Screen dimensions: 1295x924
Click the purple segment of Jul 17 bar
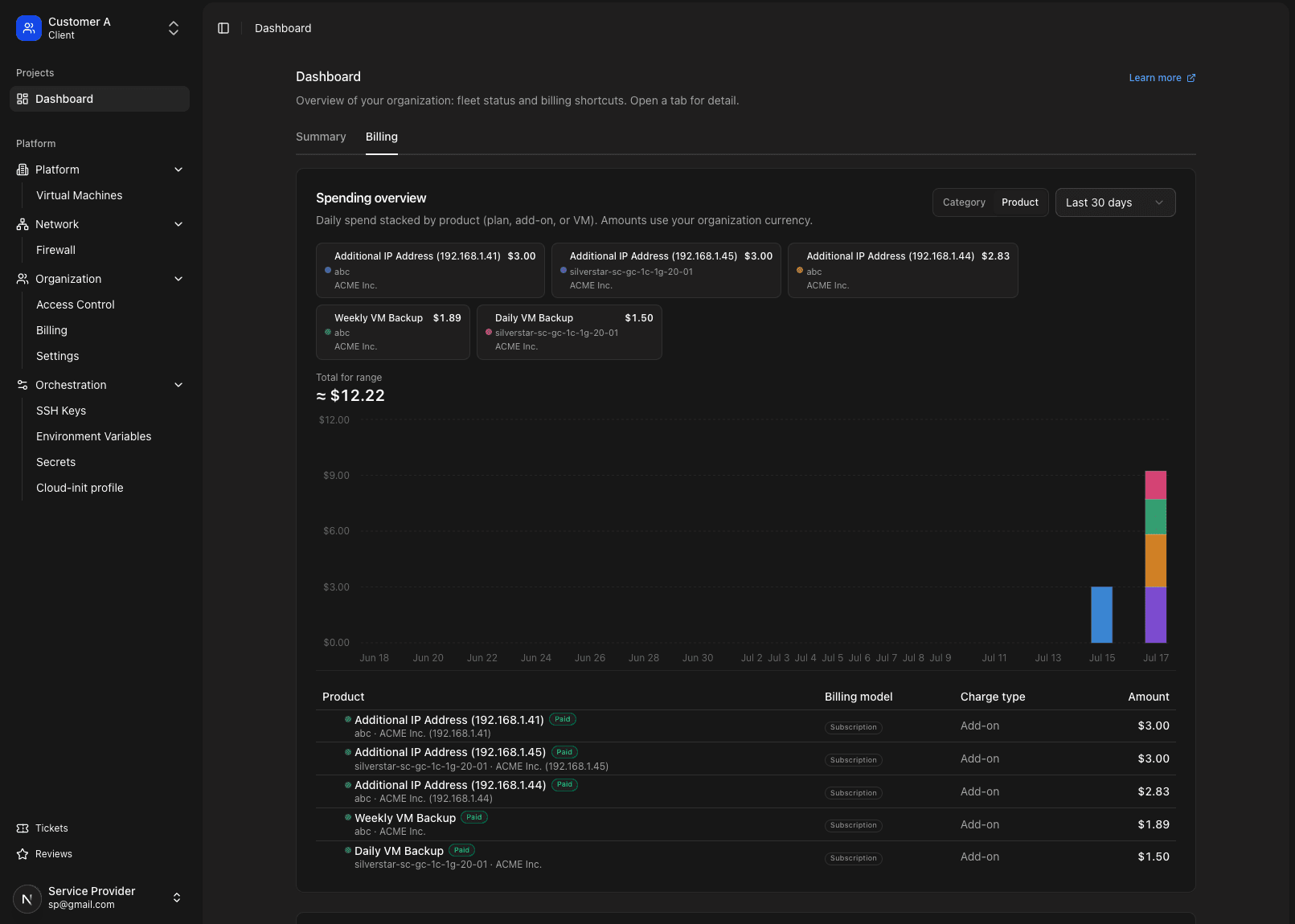[x=1156, y=615]
